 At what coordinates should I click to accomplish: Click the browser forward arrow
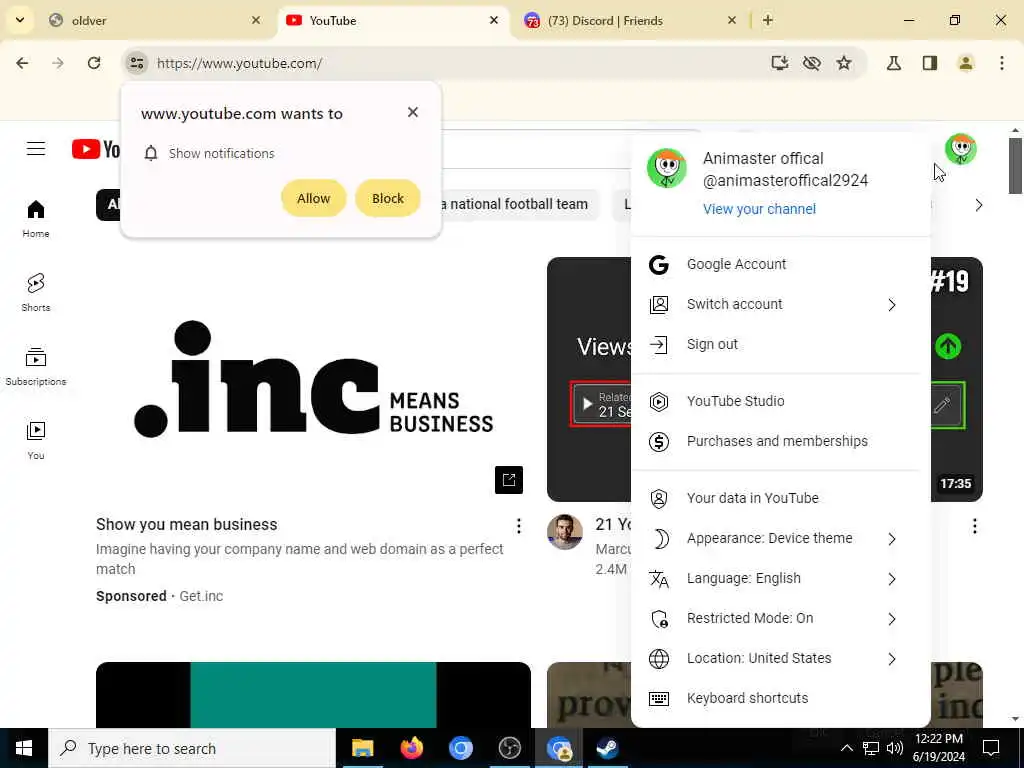[x=58, y=63]
